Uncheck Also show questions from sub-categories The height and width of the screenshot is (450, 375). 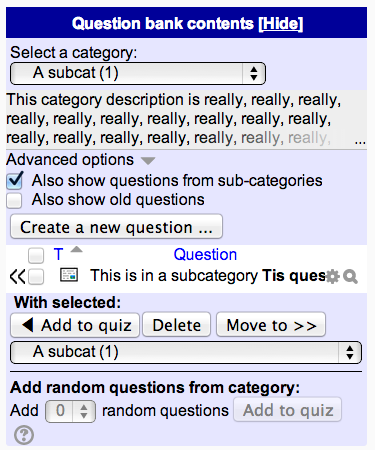(15, 180)
